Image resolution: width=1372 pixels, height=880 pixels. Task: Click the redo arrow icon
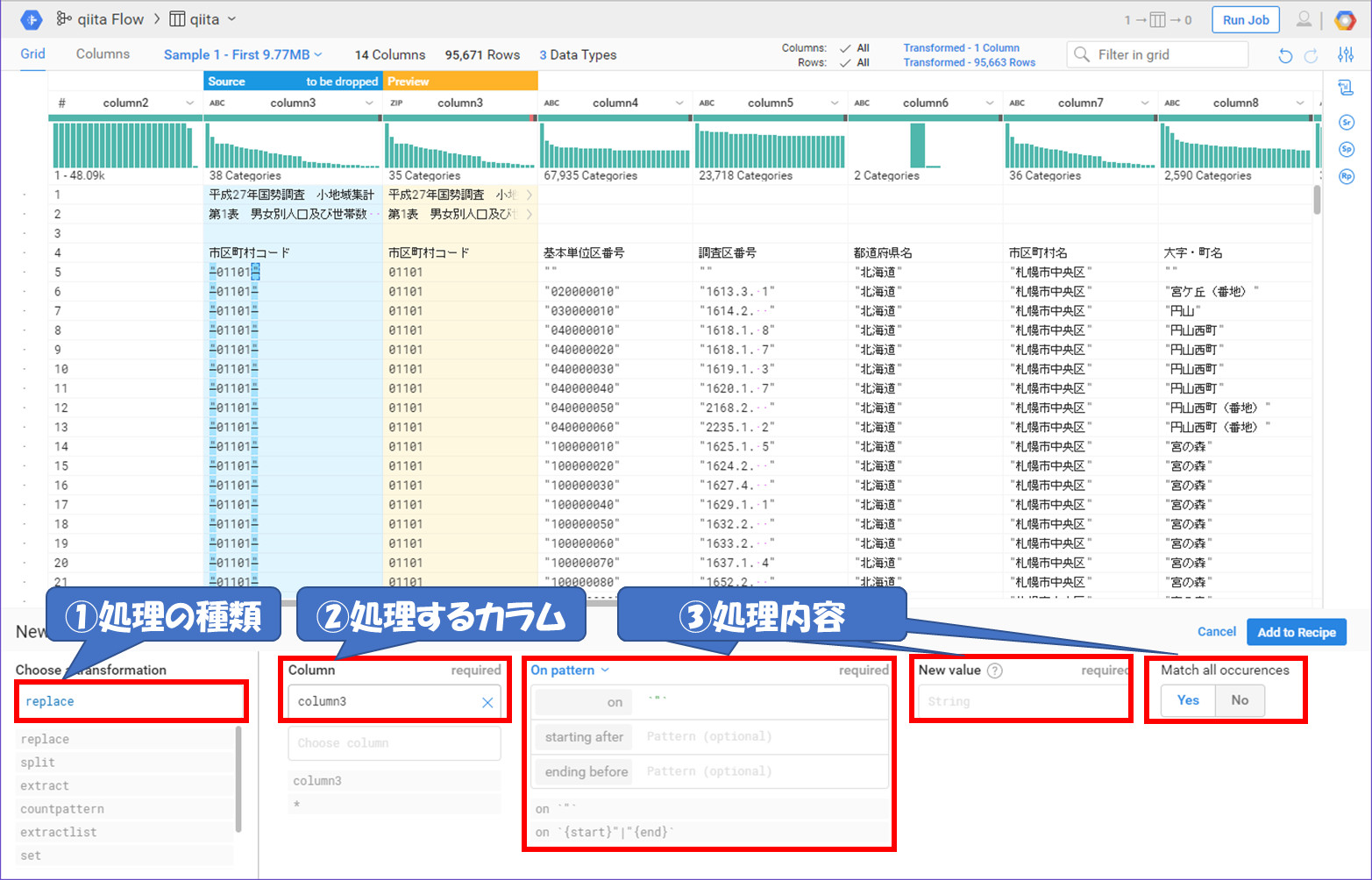[1312, 56]
